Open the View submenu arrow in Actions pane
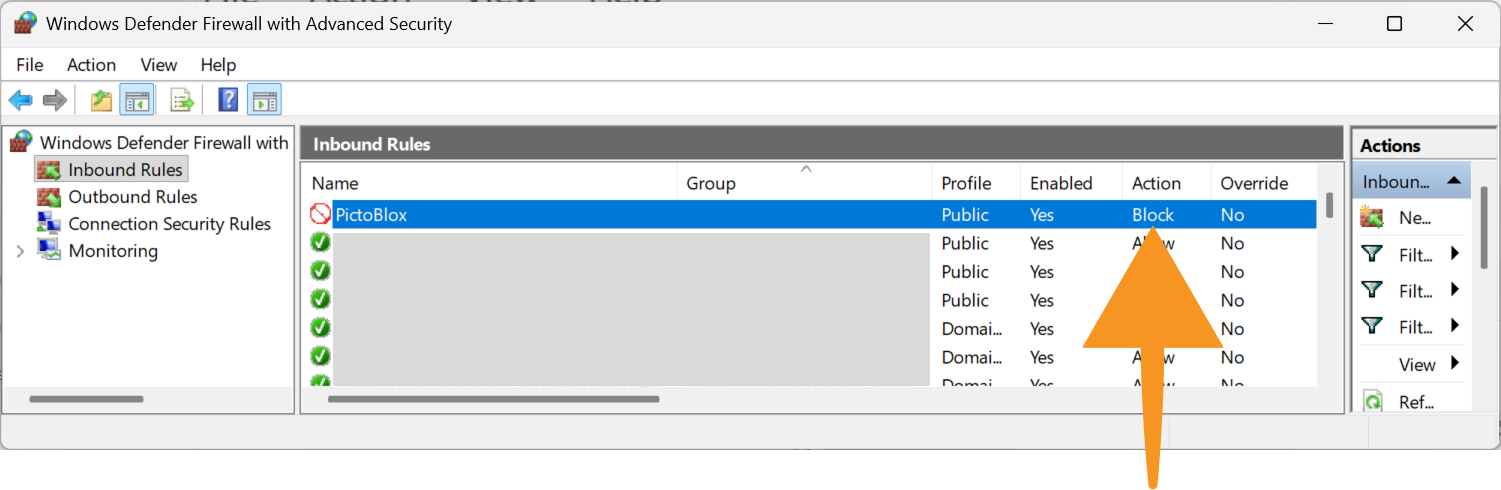The image size is (1501, 490). [x=1455, y=363]
